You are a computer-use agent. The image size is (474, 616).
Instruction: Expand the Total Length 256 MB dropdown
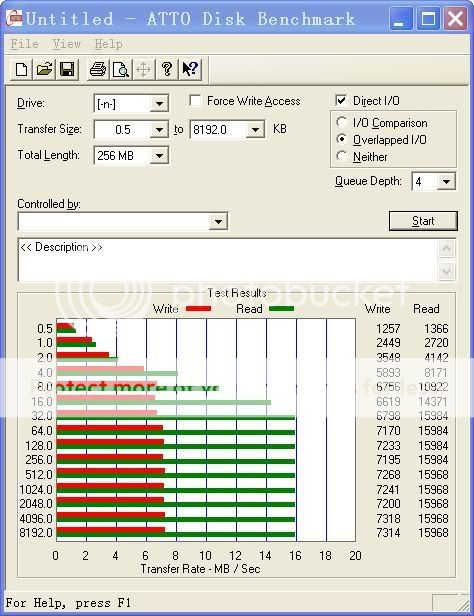(159, 156)
